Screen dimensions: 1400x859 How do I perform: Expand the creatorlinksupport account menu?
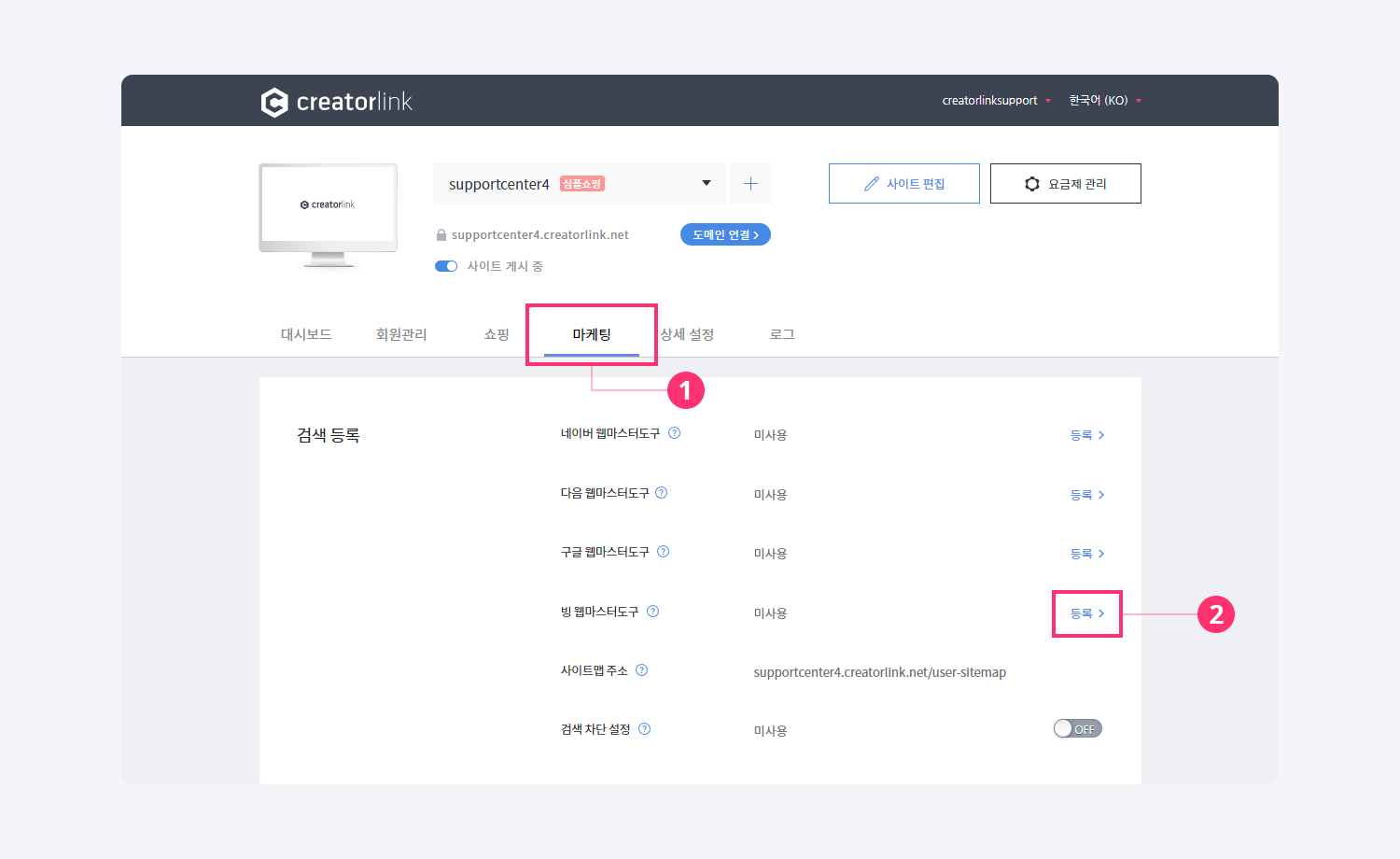click(996, 101)
